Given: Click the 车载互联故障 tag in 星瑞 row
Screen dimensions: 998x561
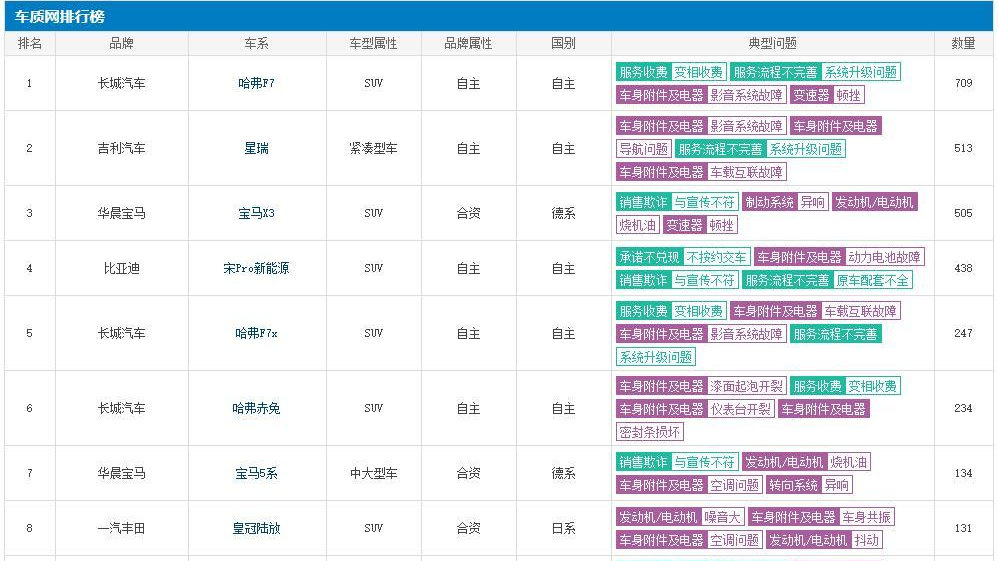Looking at the screenshot, I should pyautogui.click(x=746, y=172).
